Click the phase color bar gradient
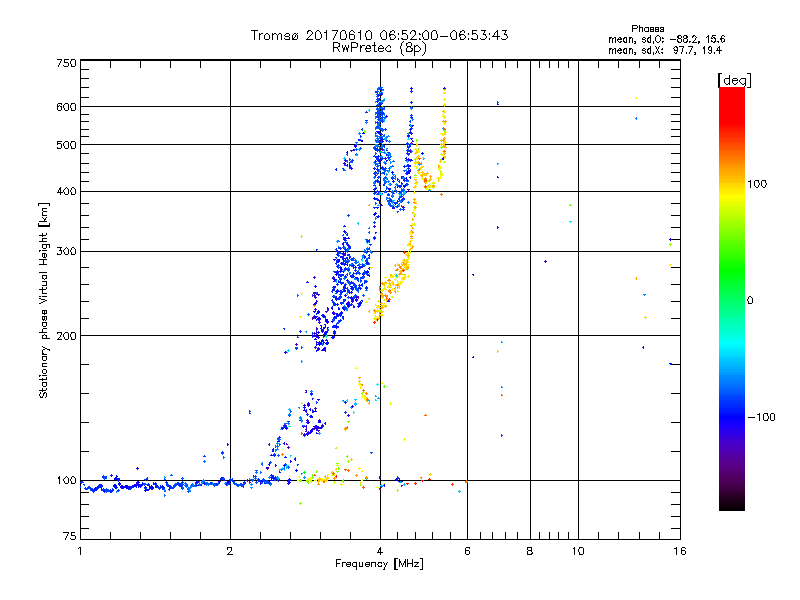Viewport: 800px width, 600px height. pyautogui.click(x=732, y=299)
